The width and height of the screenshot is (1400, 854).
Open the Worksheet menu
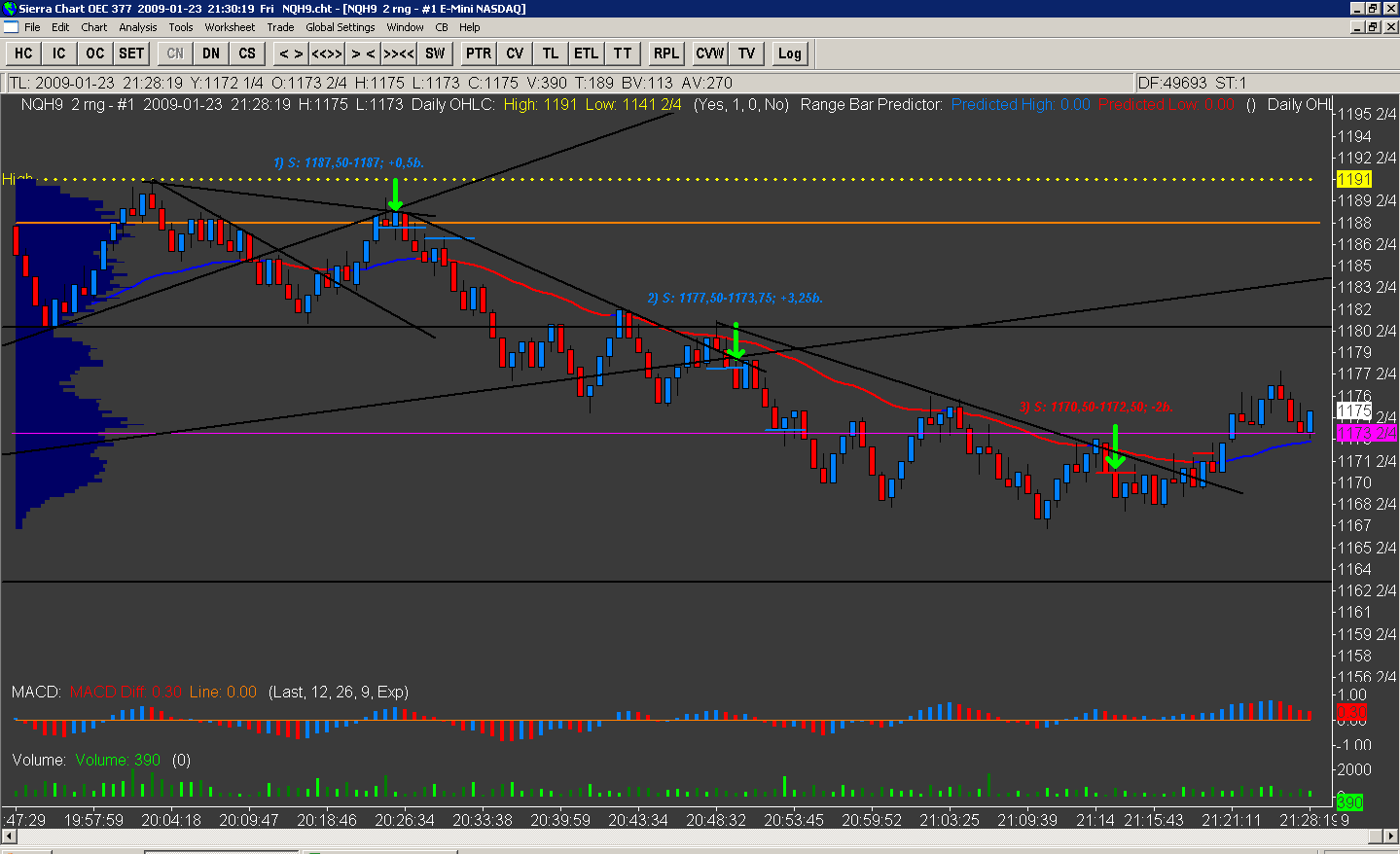click(x=230, y=27)
